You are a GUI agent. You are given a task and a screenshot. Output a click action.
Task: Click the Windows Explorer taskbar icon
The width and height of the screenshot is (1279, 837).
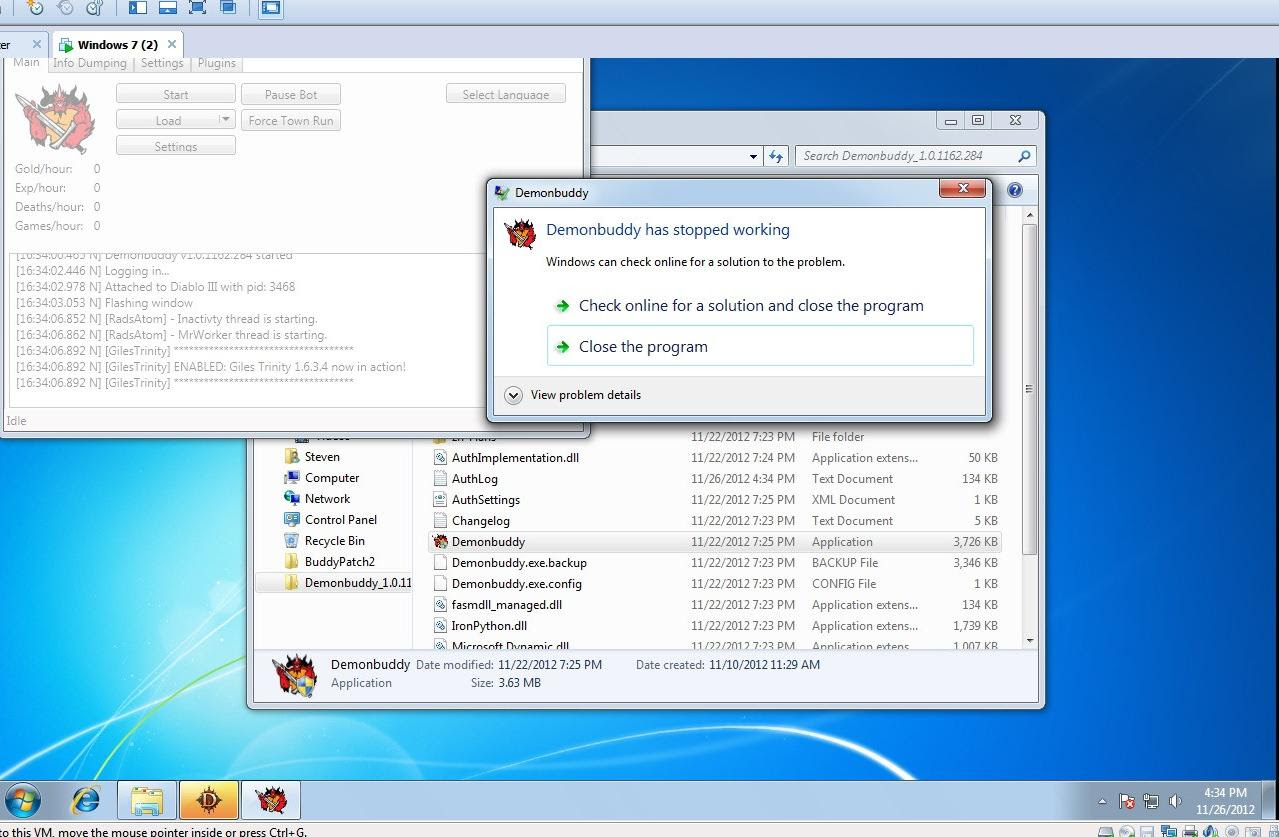(147, 801)
